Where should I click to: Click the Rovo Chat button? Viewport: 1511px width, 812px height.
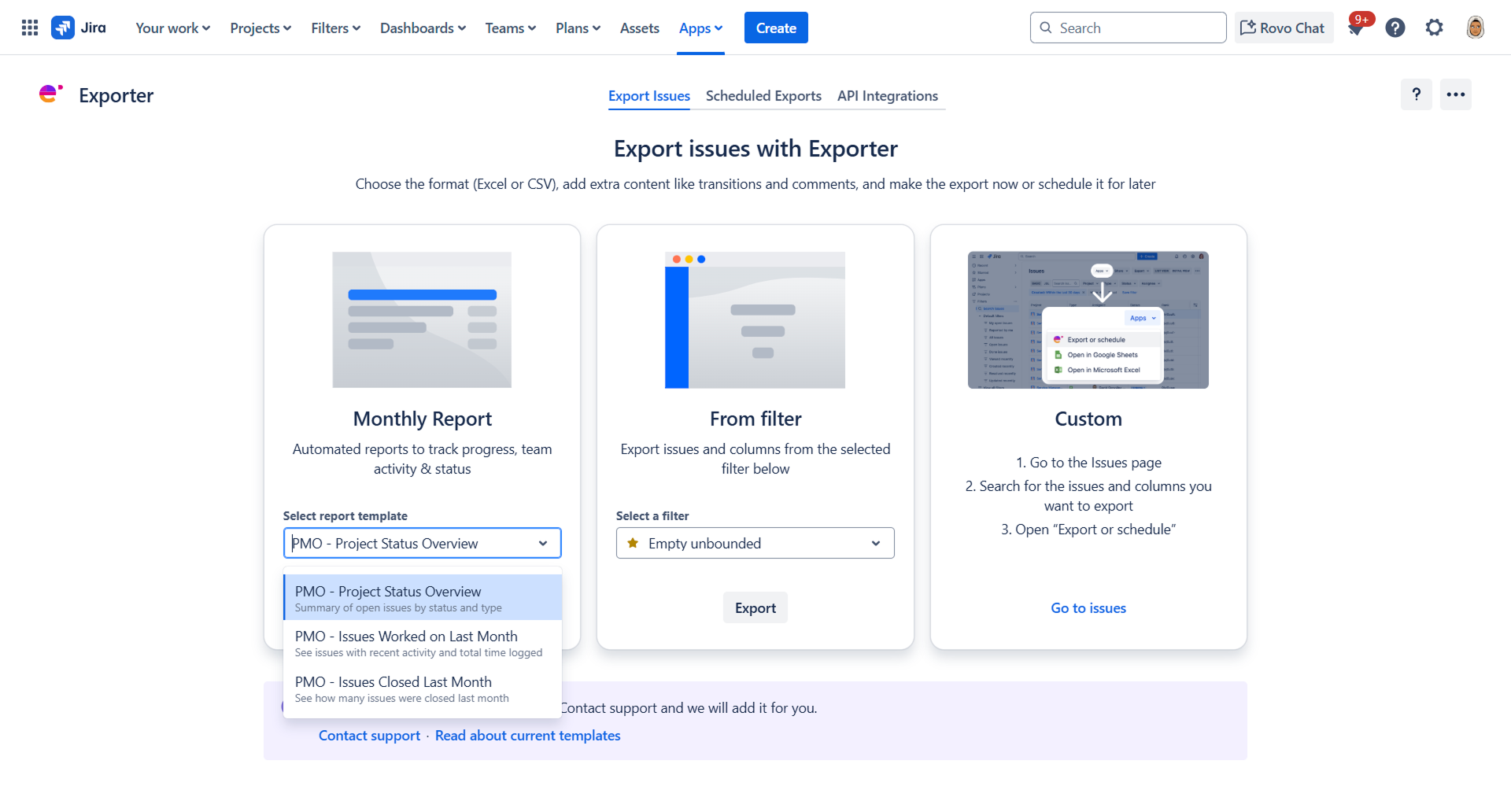[x=1284, y=28]
